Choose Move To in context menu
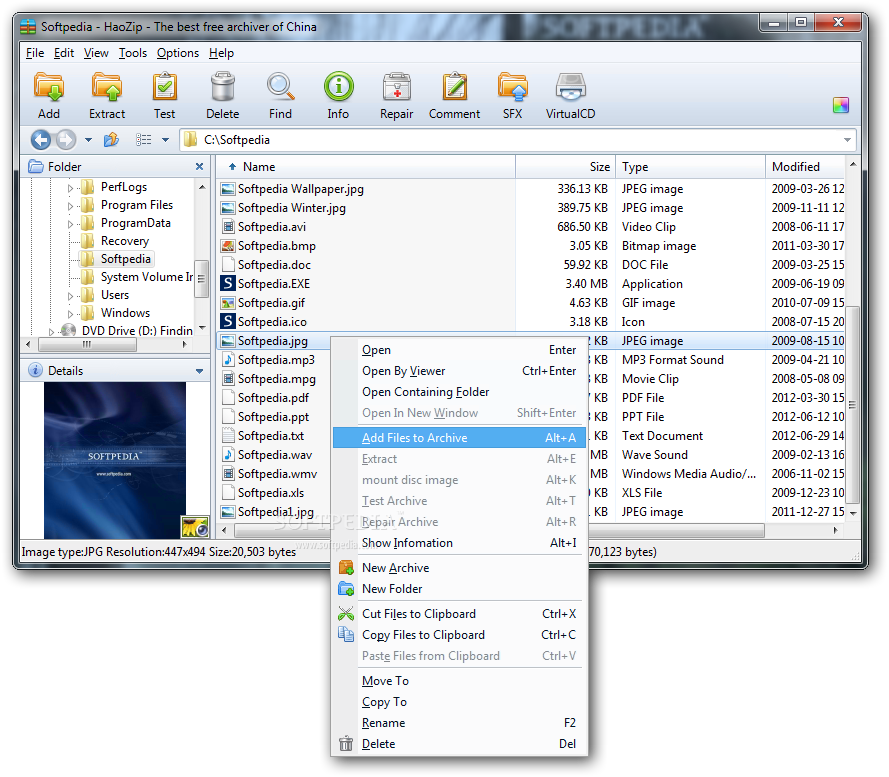889x777 pixels. (459, 681)
